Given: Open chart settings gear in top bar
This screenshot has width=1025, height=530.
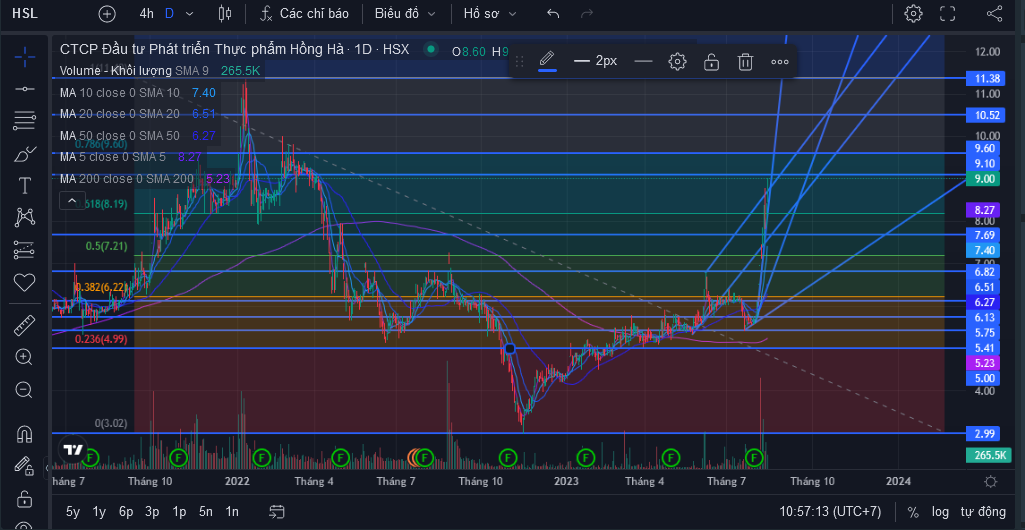Looking at the screenshot, I should 913,13.
